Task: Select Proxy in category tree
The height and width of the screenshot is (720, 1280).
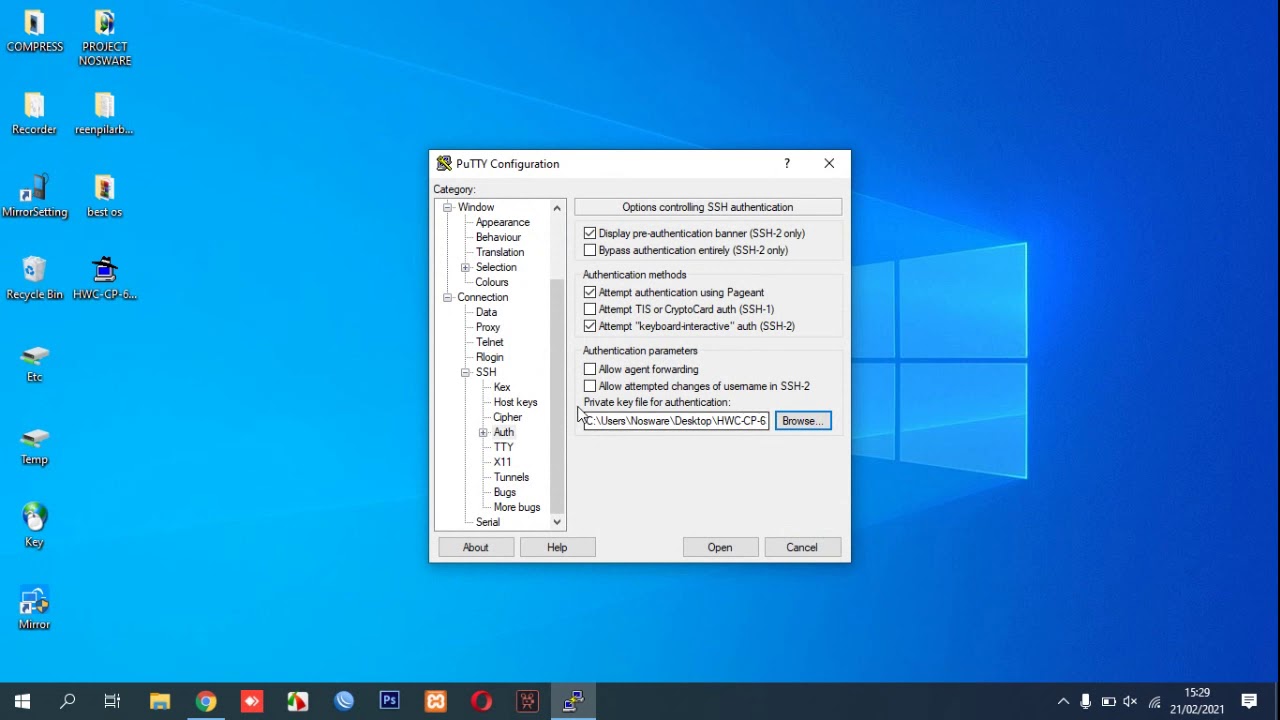Action: coord(488,327)
